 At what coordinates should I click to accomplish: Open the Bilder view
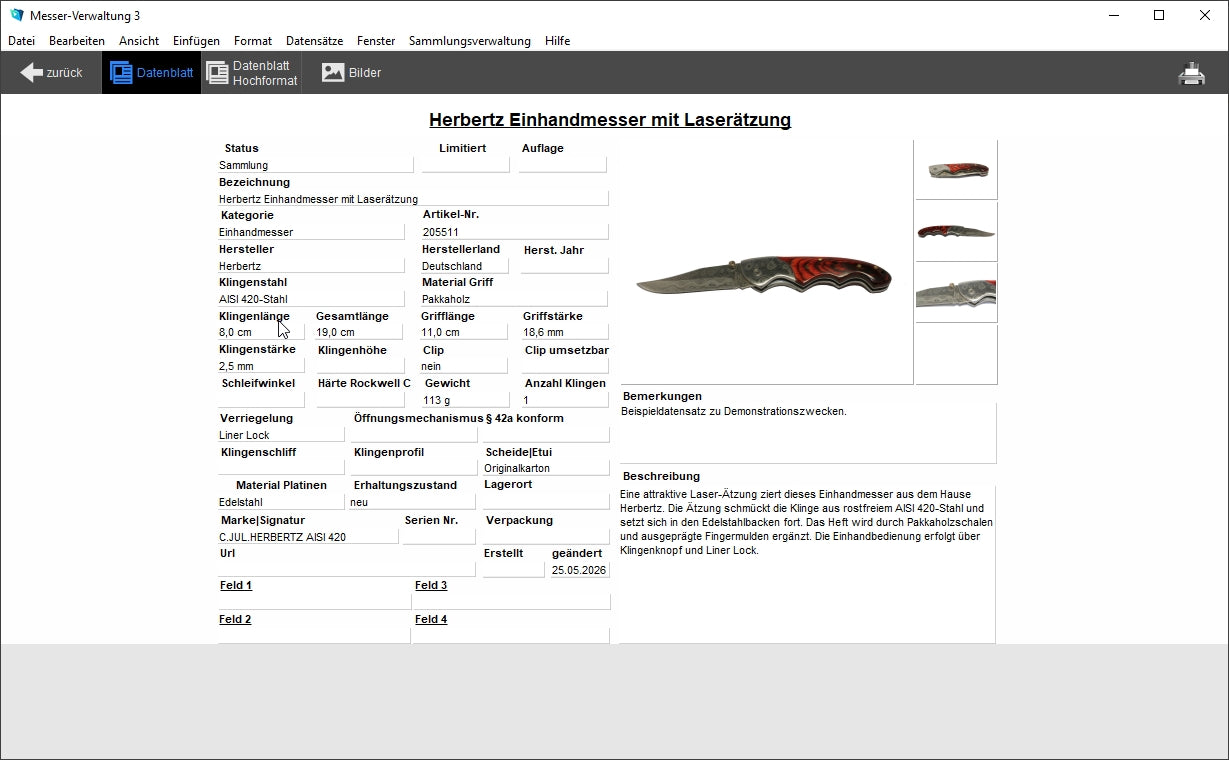click(351, 72)
